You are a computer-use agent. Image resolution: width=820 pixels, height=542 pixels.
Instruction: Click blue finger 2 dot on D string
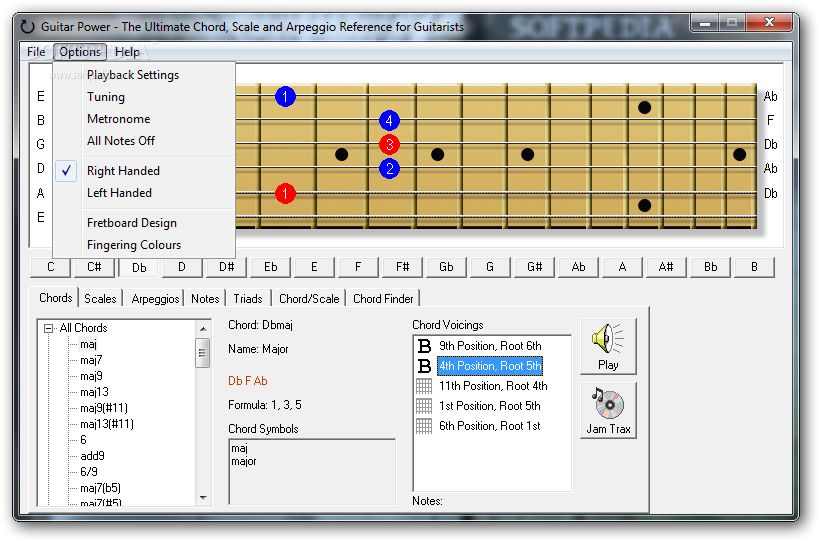(389, 168)
